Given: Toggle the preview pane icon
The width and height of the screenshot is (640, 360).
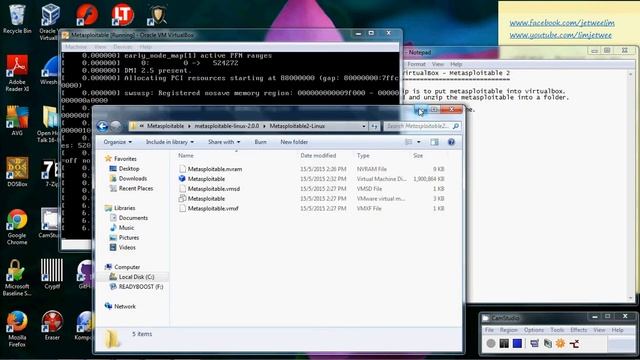Looking at the screenshot, I should pyautogui.click(x=434, y=142).
